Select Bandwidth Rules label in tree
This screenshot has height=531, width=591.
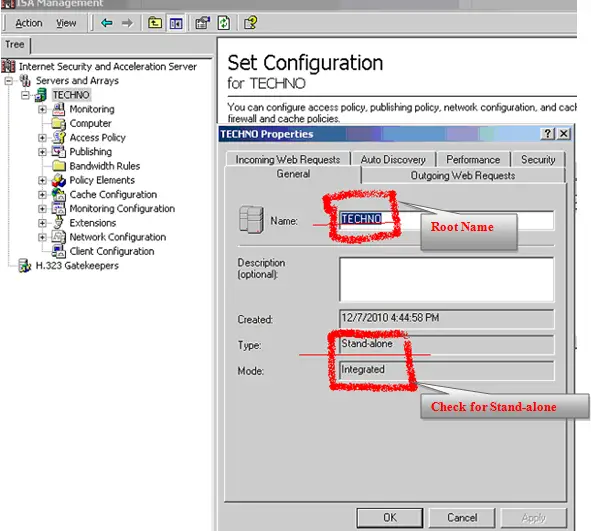pos(105,166)
